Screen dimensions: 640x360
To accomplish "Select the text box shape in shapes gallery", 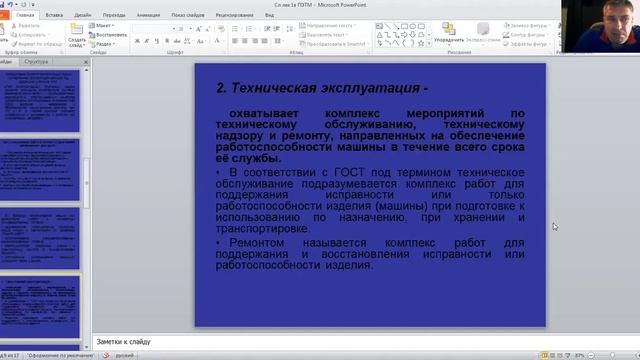I will click(379, 27).
